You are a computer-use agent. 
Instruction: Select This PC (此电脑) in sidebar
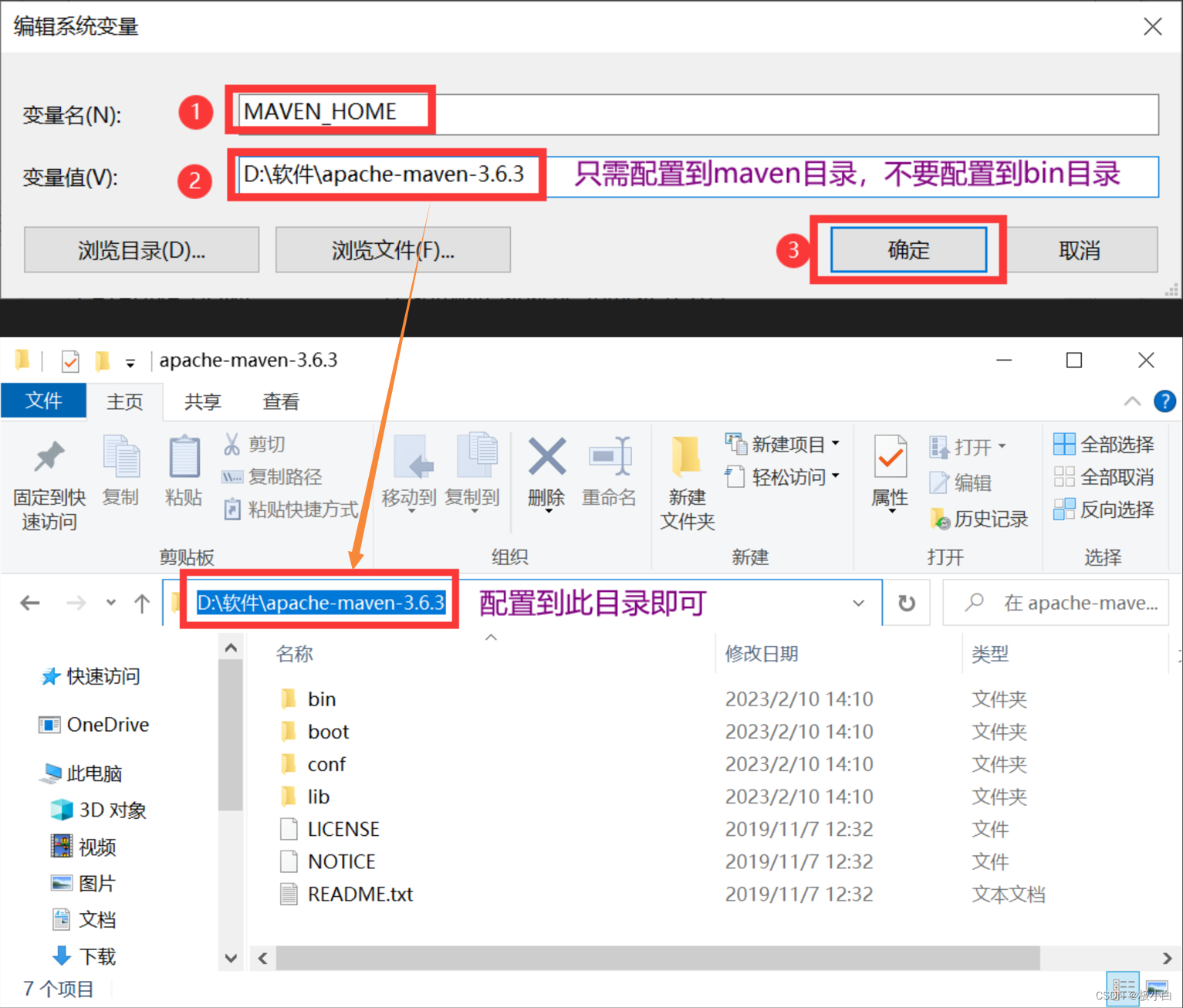pos(81,773)
